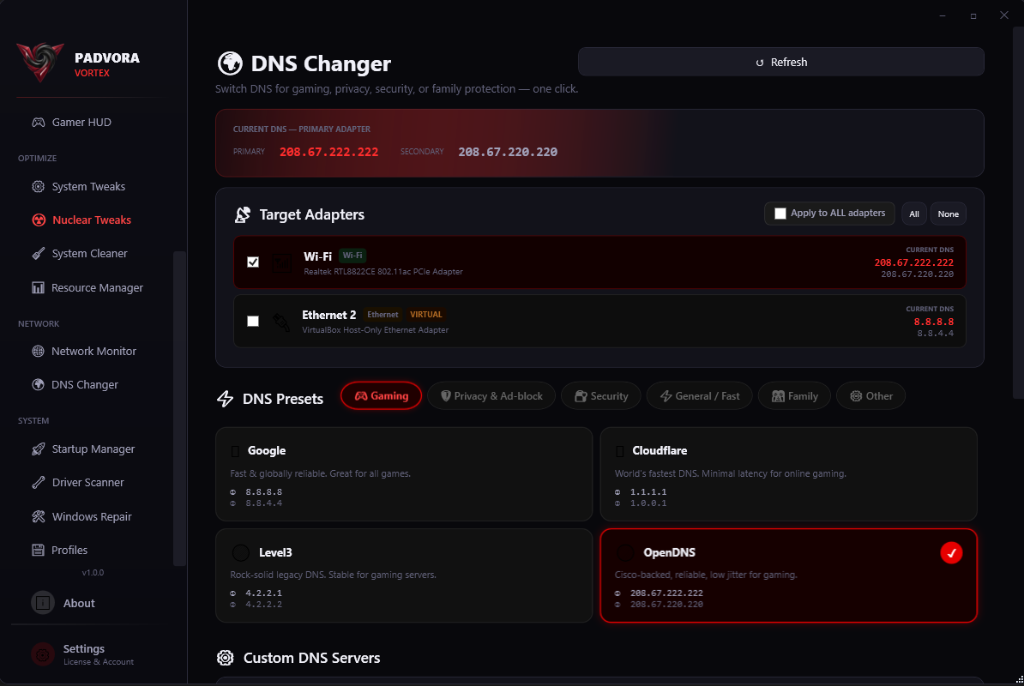1024x686 pixels.
Task: Click the OpenDNS red checkmark badge
Action: (951, 553)
